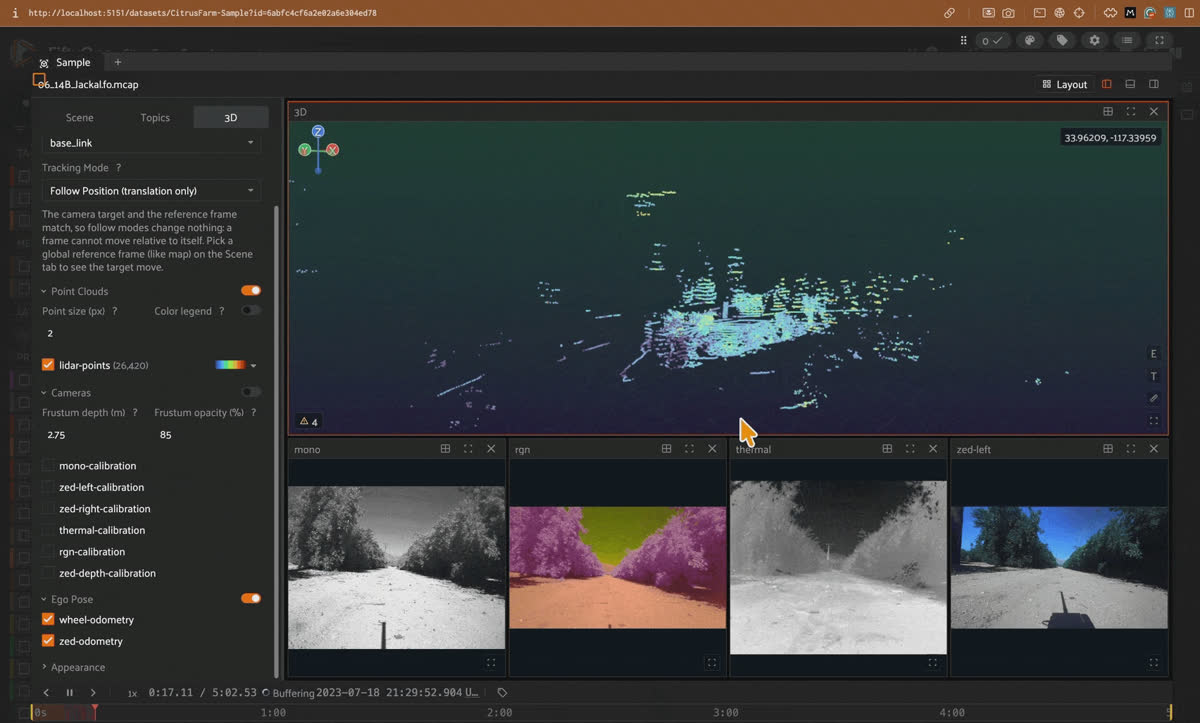
Task: Uncheck the zed-odometry checkbox
Action: (48, 641)
